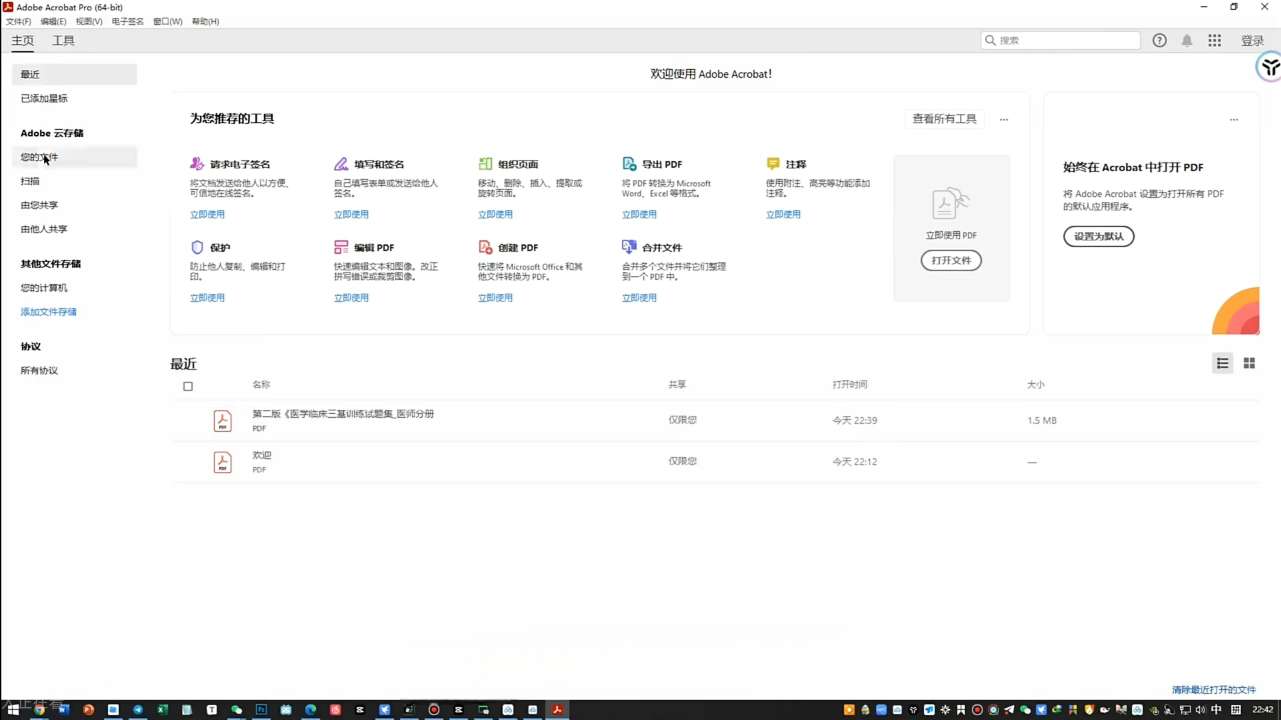The height and width of the screenshot is (720, 1281).
Task: Select the Comment (注释) tool icon
Action: [x=773, y=164]
